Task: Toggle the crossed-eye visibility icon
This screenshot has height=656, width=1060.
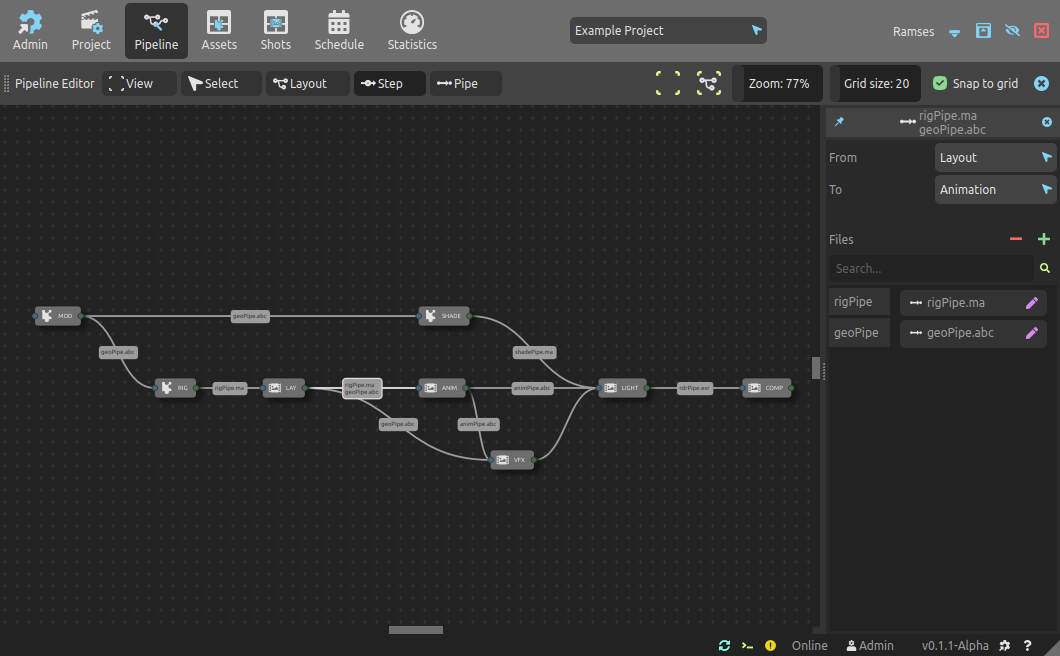Action: (x=1012, y=31)
